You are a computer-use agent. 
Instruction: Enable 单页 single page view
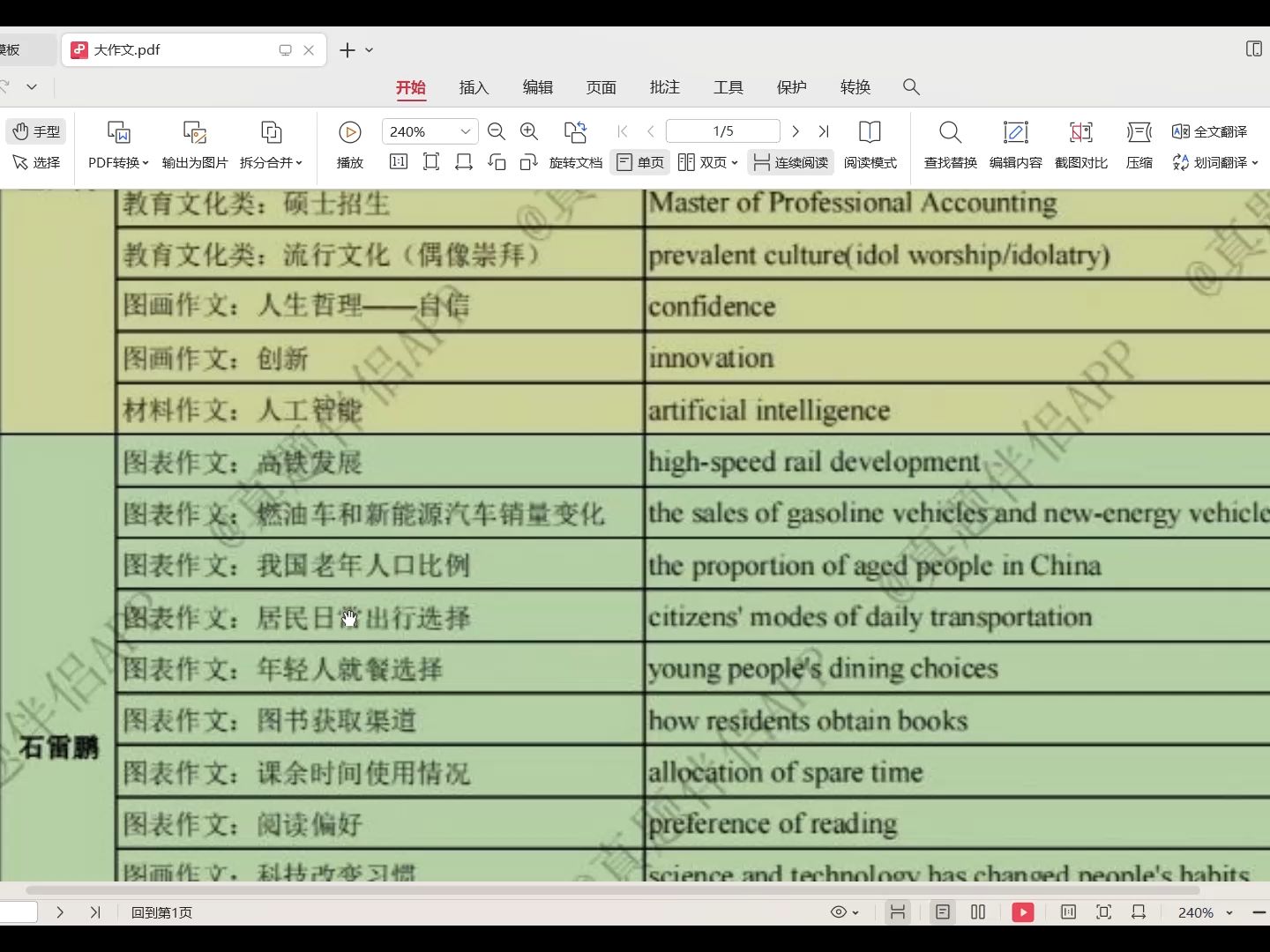point(640,162)
